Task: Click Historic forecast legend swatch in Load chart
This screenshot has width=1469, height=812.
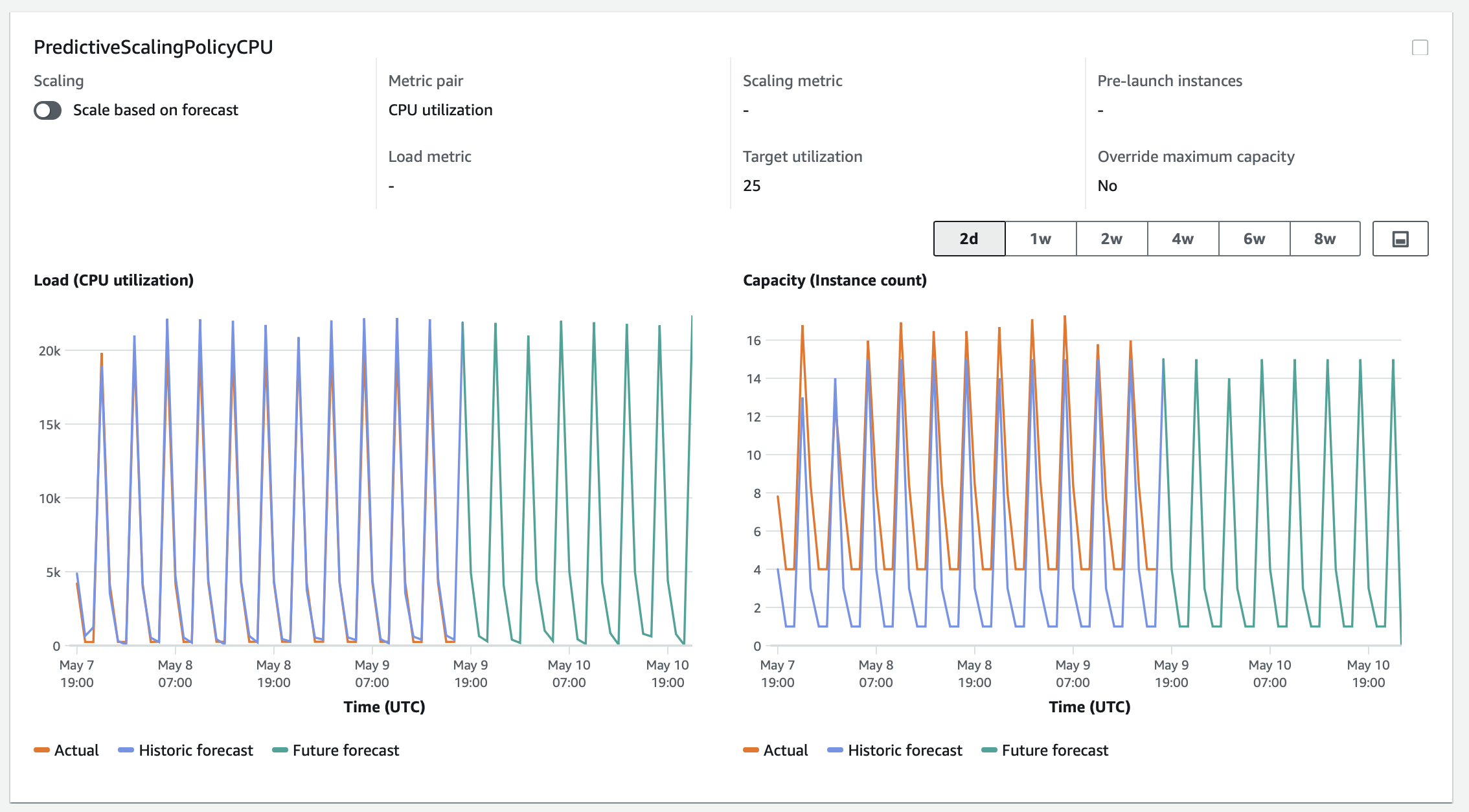Action: (126, 750)
